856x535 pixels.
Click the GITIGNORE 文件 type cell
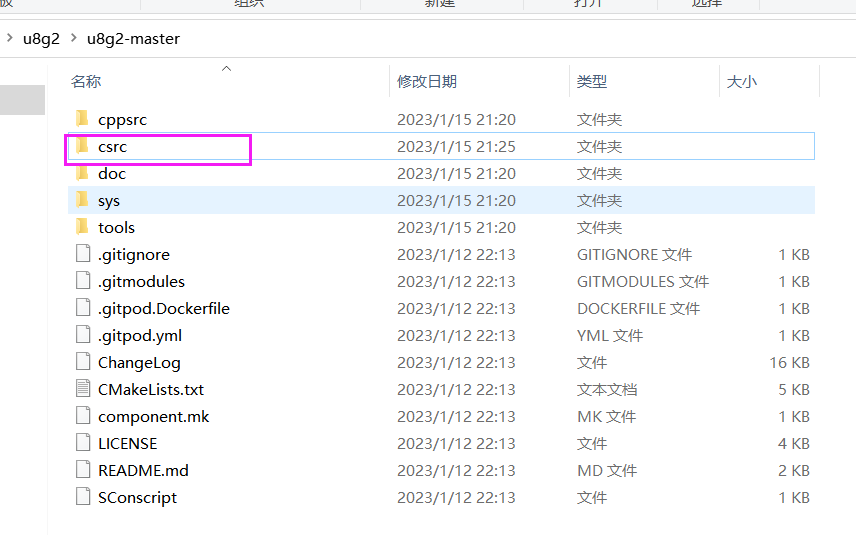[634, 254]
